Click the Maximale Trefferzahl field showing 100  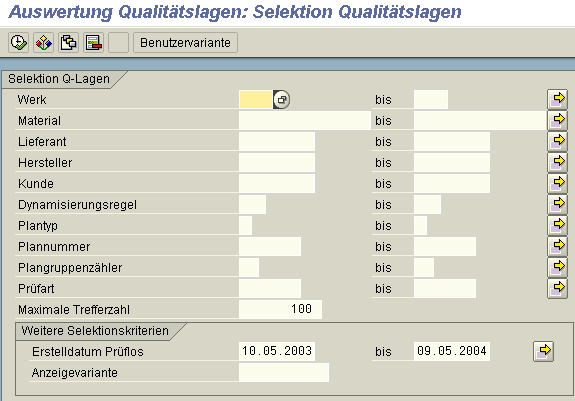[x=281, y=309]
